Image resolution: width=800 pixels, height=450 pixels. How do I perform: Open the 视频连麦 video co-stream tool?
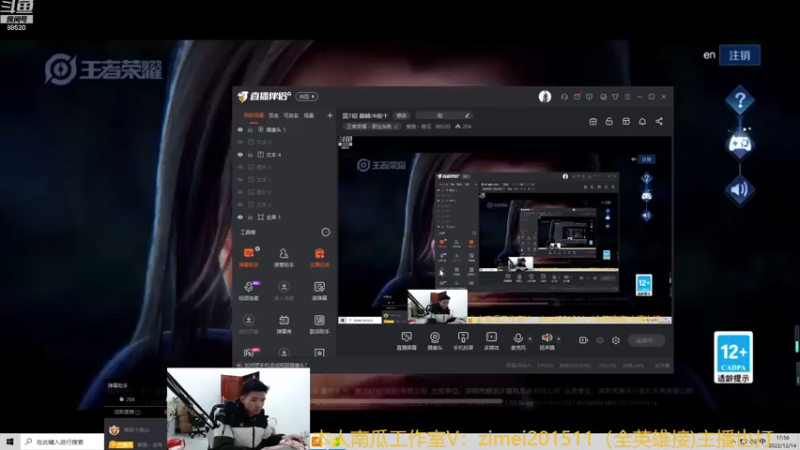248,290
